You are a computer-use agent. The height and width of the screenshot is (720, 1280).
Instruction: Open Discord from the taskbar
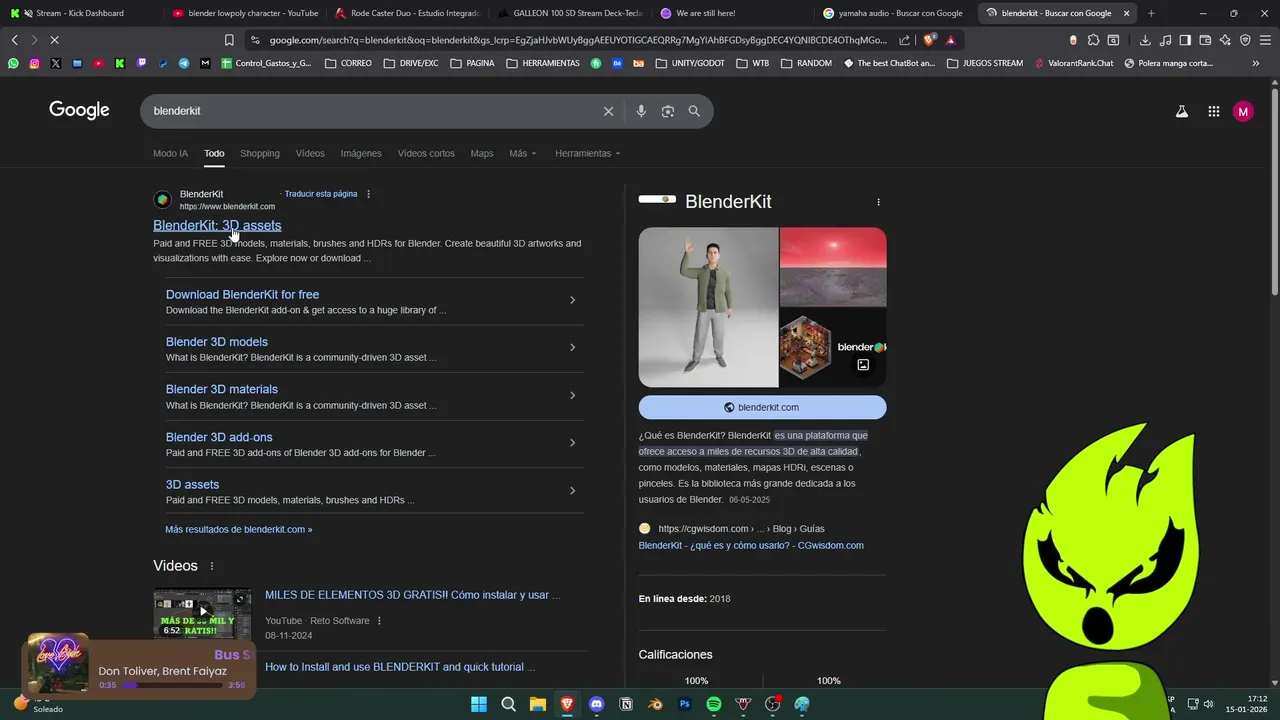point(597,704)
